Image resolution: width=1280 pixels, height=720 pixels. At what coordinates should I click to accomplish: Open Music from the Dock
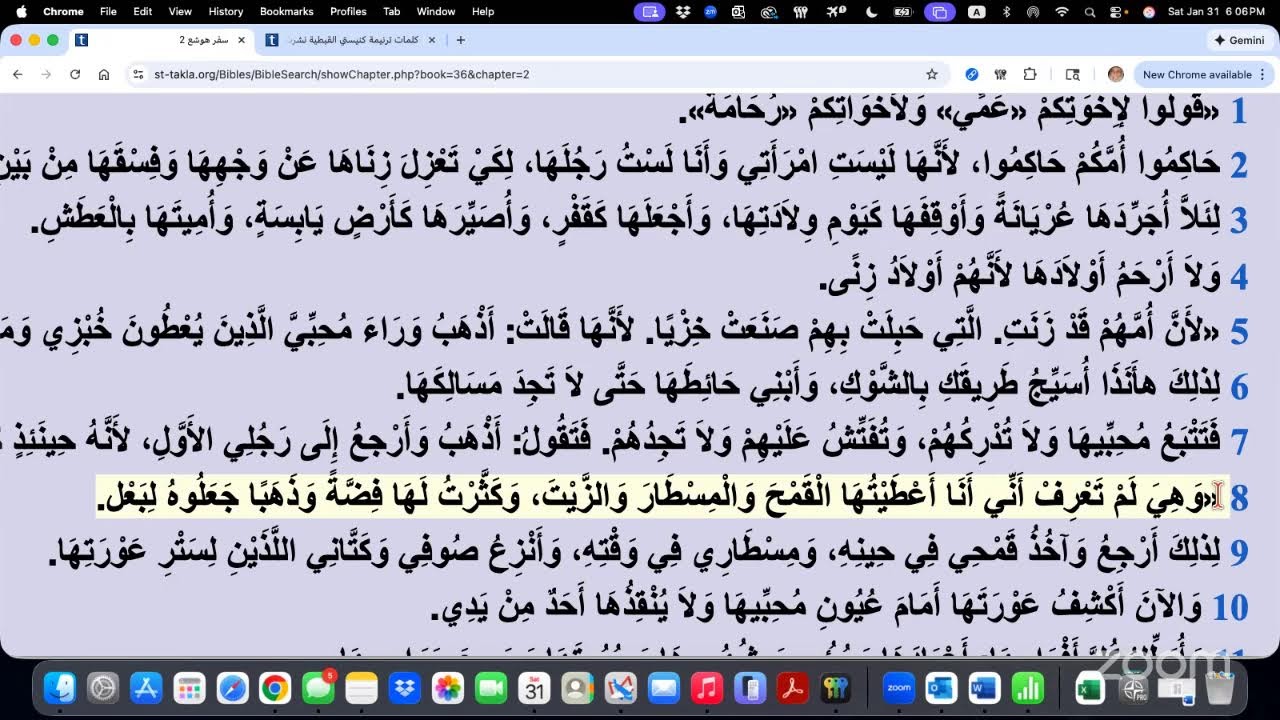click(706, 688)
